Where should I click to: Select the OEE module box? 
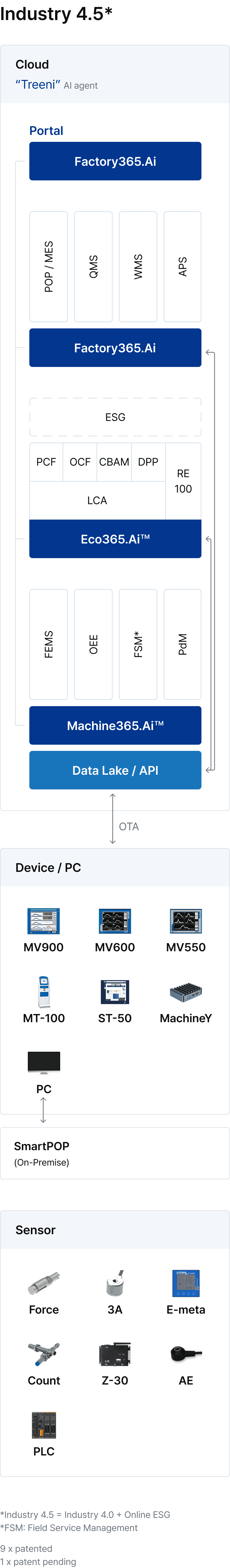click(93, 644)
